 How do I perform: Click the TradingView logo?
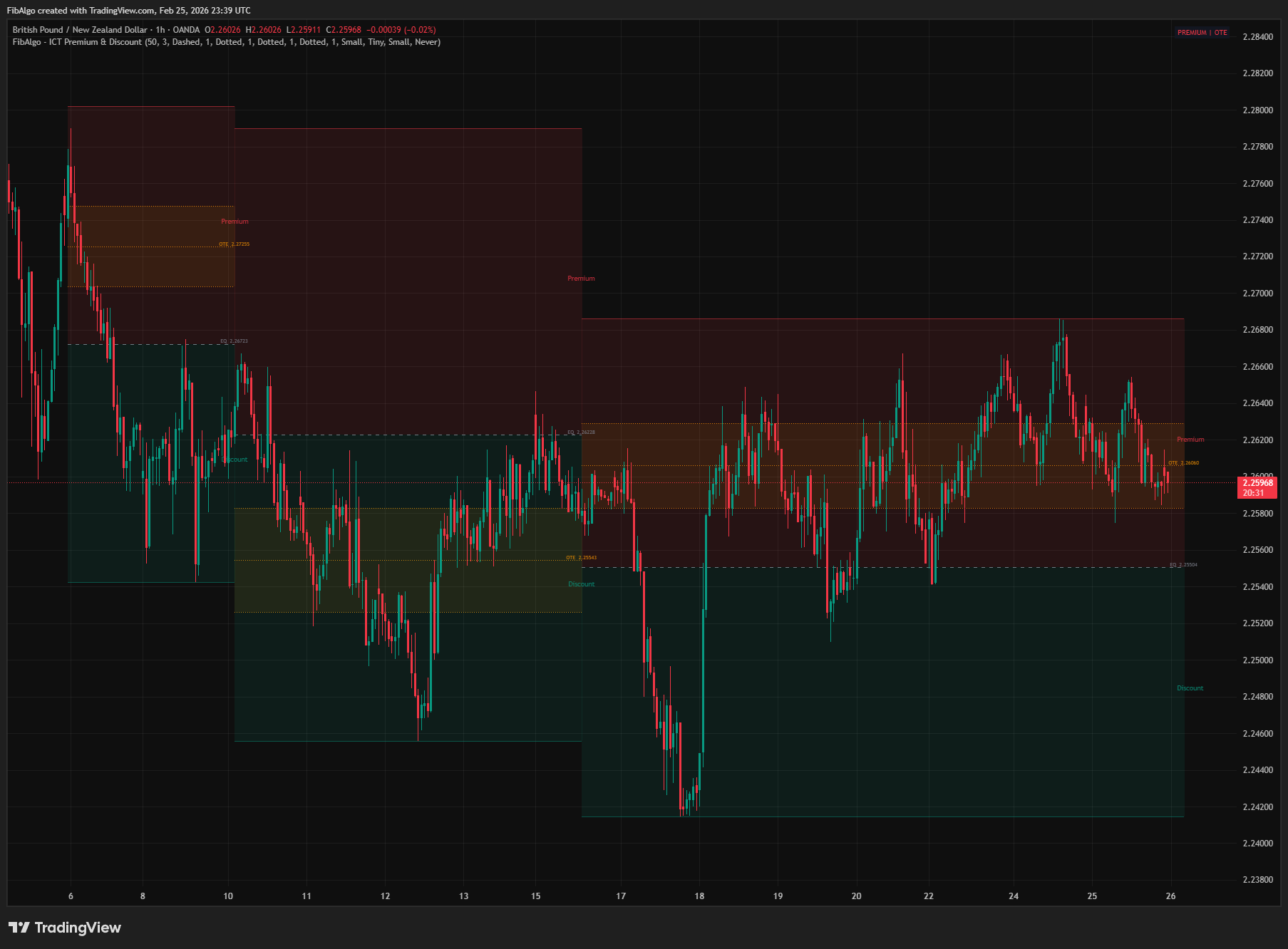click(64, 928)
